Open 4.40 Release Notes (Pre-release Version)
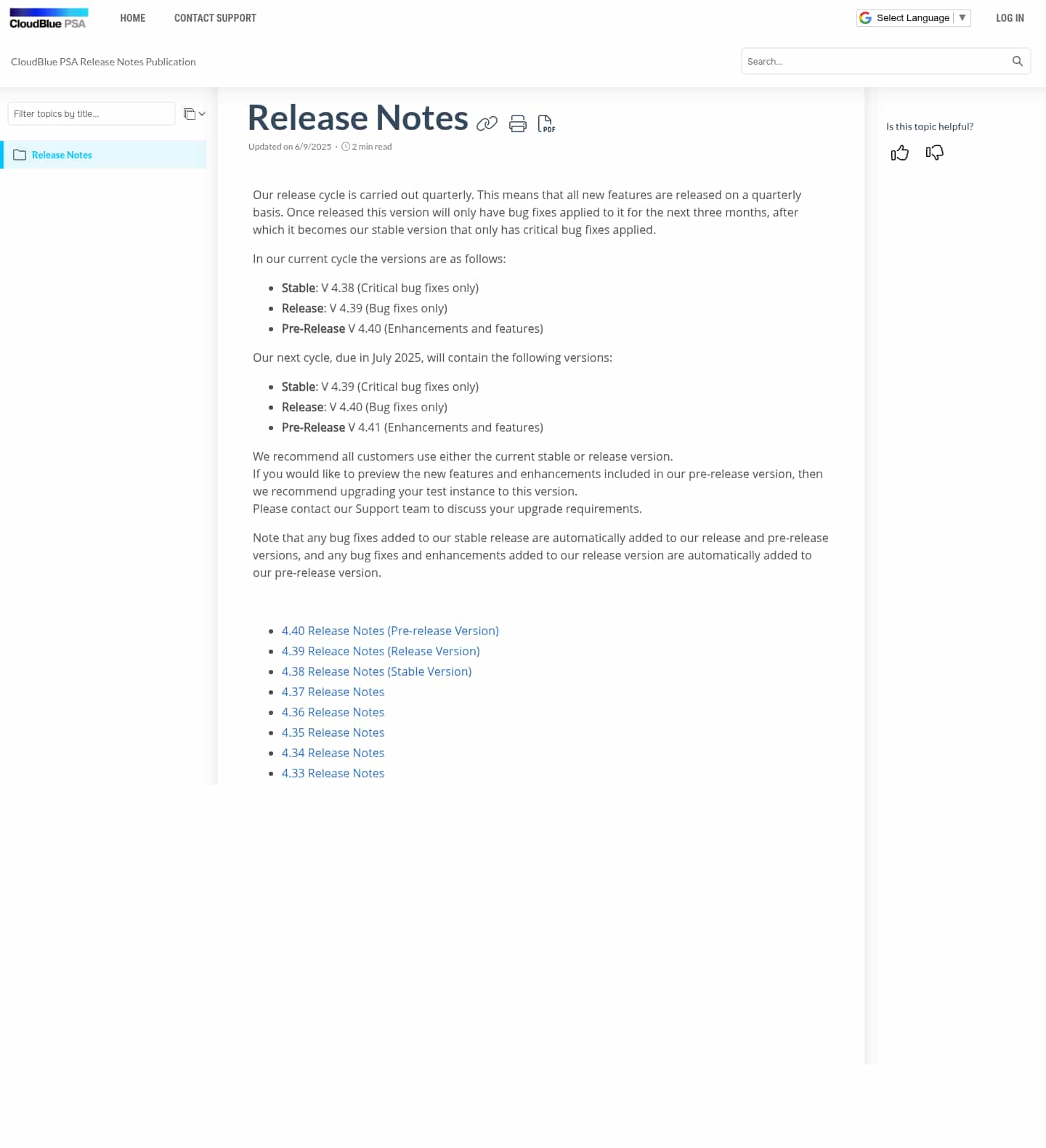This screenshot has height=1148, width=1046. tap(390, 631)
